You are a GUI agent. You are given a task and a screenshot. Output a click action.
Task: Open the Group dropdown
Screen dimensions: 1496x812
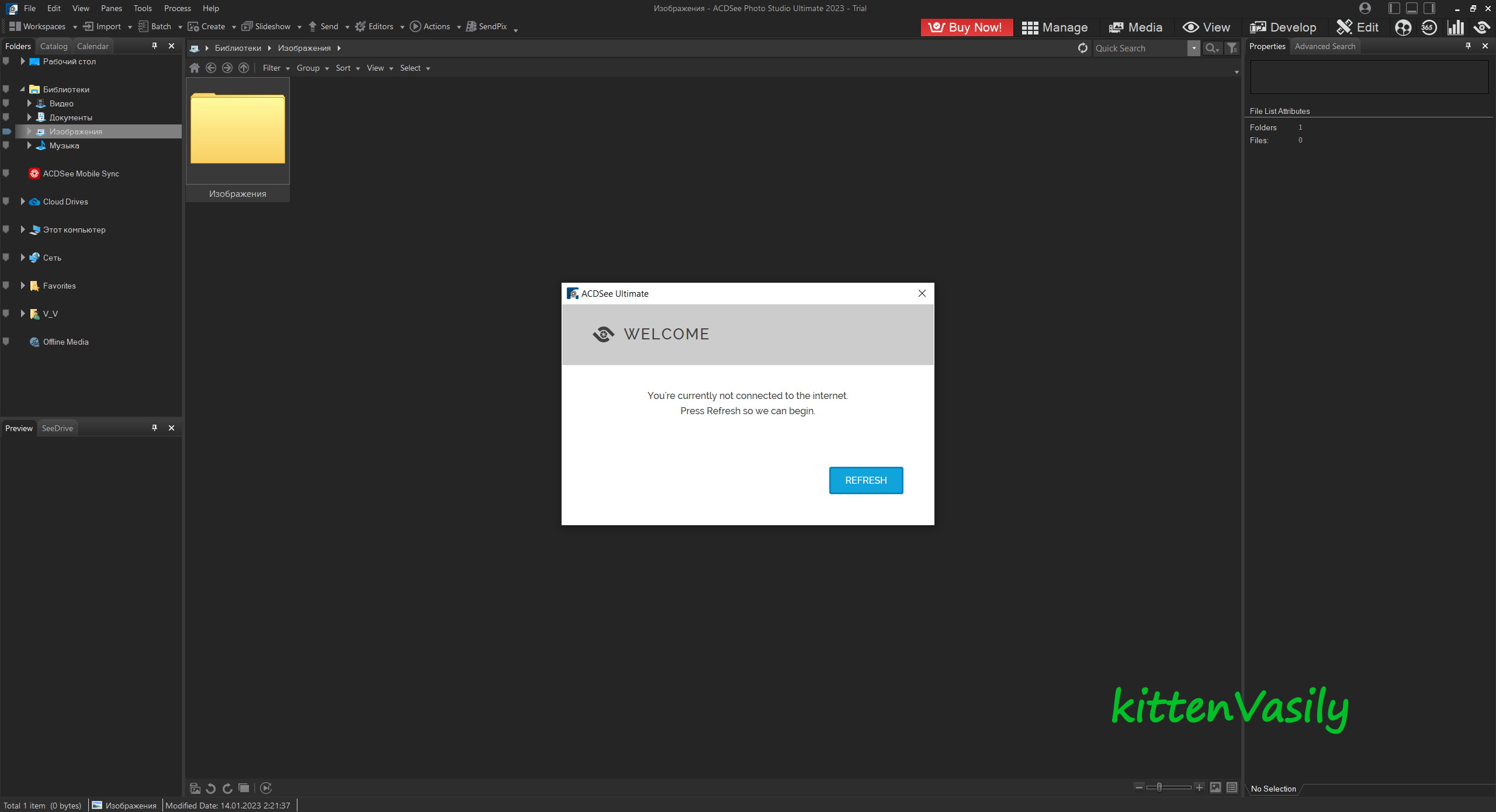(x=313, y=68)
